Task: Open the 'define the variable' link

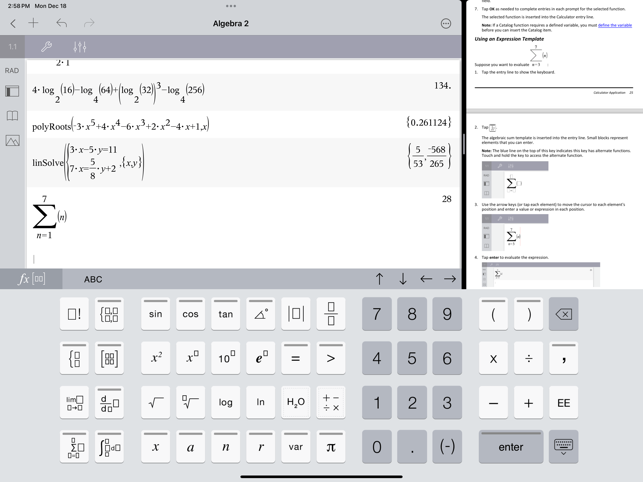Action: (614, 25)
